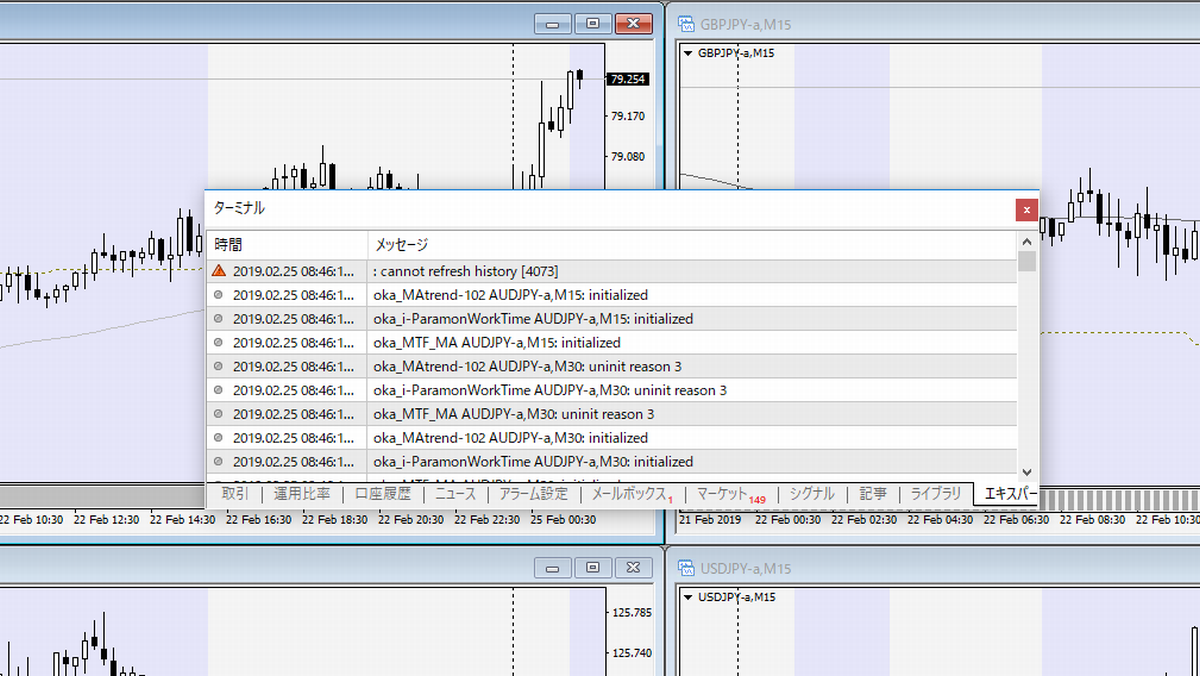Restore the bottom-left chart window

pyautogui.click(x=593, y=568)
